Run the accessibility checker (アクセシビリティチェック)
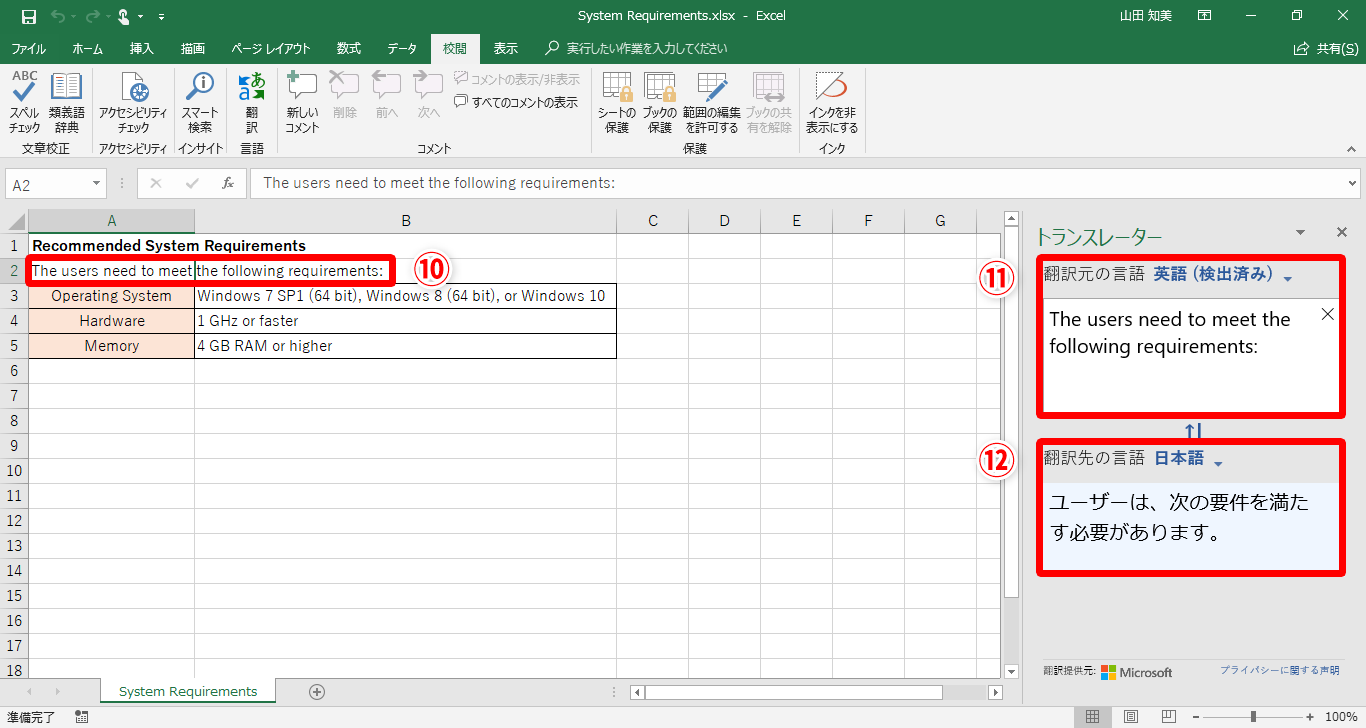This screenshot has width=1366, height=728. [133, 102]
